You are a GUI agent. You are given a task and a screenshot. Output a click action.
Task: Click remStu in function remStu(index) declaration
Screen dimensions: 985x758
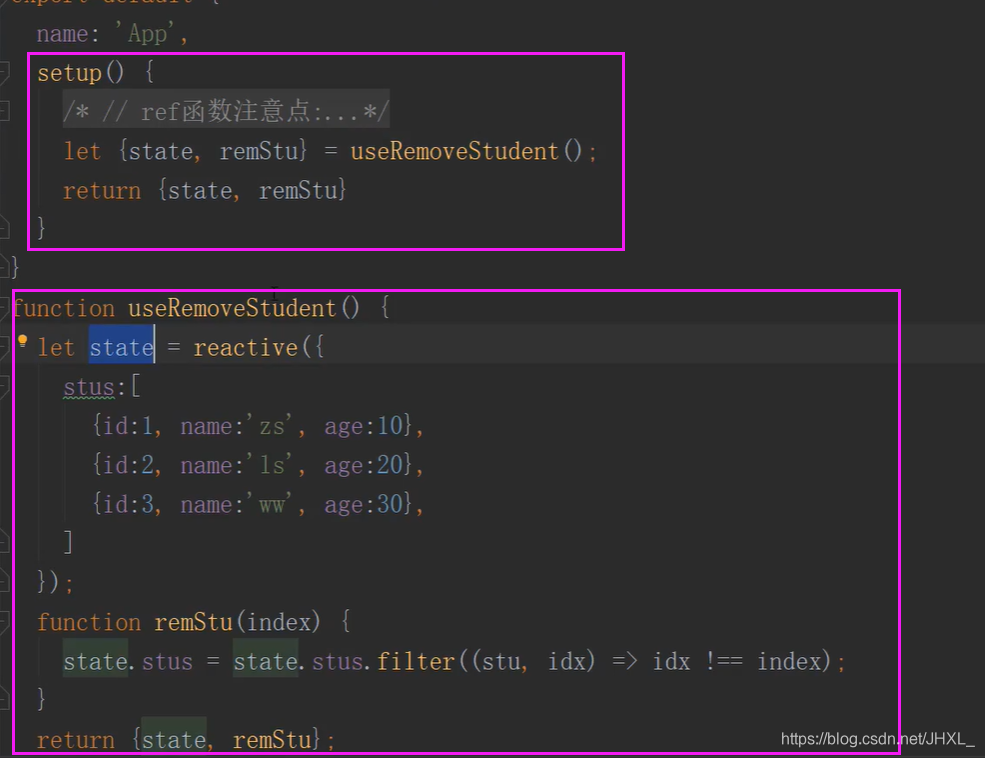(193, 622)
